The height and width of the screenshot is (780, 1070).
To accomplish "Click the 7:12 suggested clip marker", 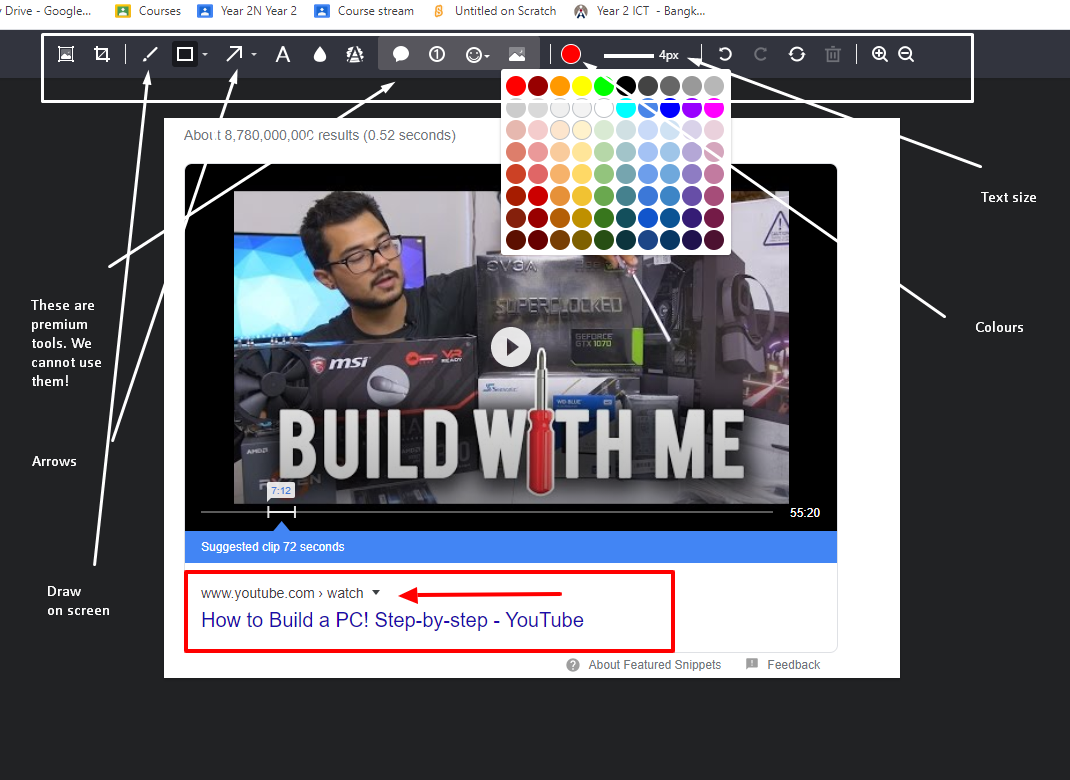I will point(280,490).
